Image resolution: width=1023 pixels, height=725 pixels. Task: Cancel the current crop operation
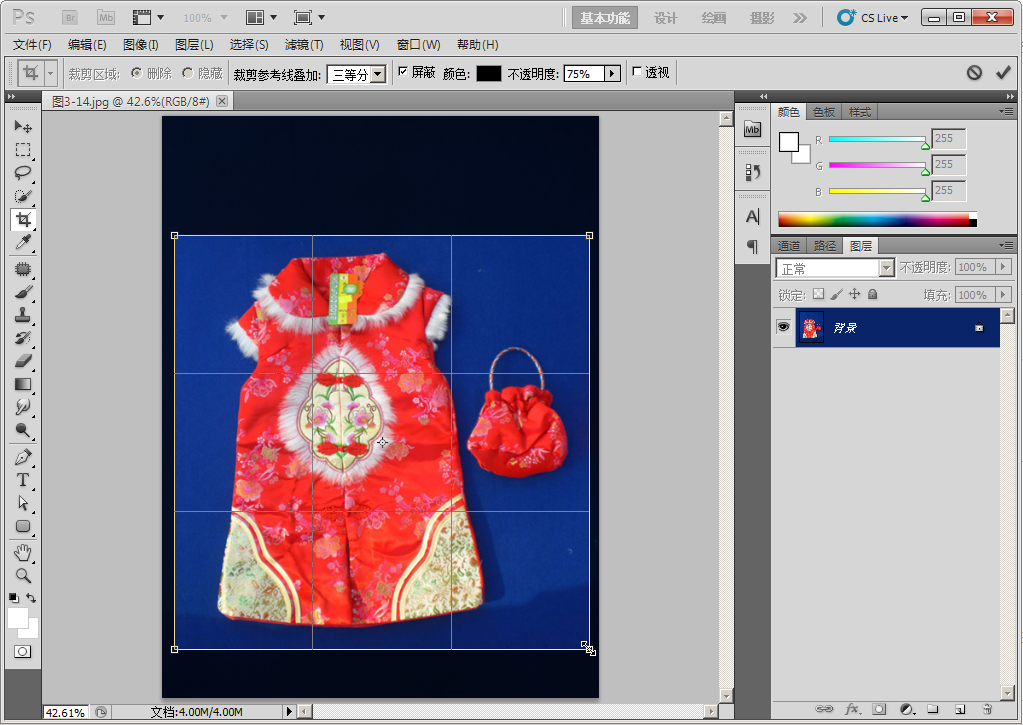[974, 73]
